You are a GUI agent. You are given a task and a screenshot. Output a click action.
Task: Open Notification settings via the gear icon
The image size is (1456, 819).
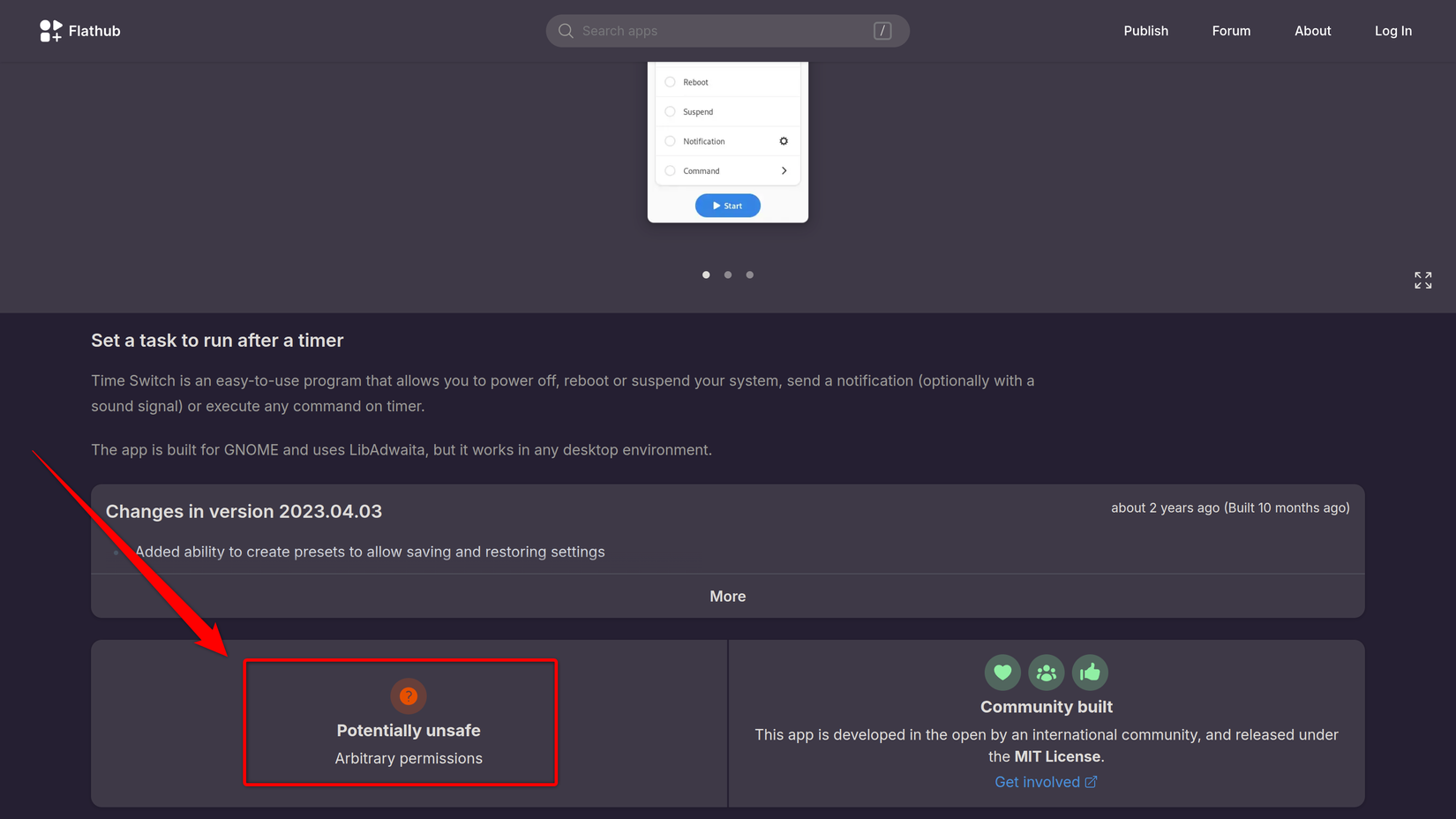pos(784,140)
